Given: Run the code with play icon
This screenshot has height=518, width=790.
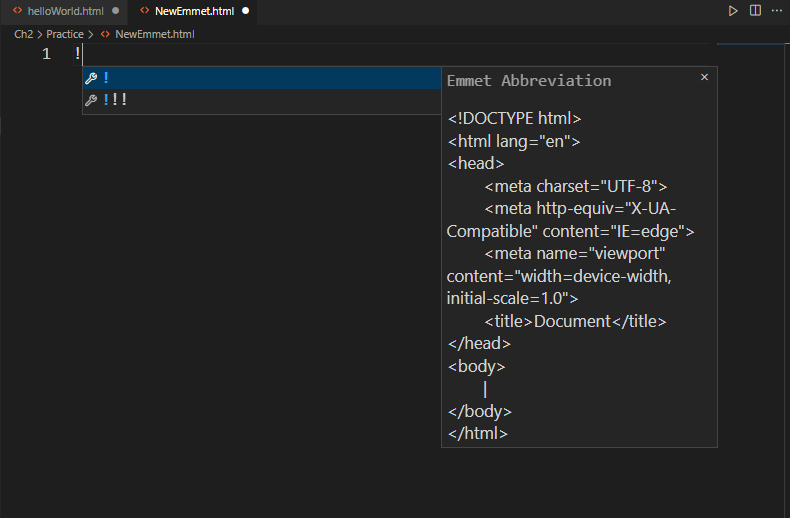Looking at the screenshot, I should (x=733, y=11).
